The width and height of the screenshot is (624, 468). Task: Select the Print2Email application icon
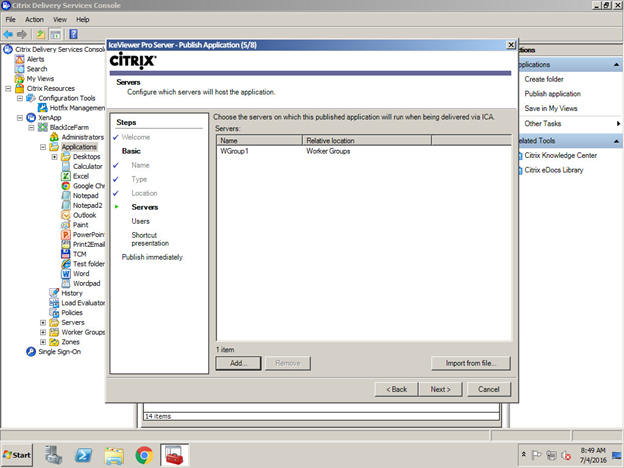click(x=66, y=244)
